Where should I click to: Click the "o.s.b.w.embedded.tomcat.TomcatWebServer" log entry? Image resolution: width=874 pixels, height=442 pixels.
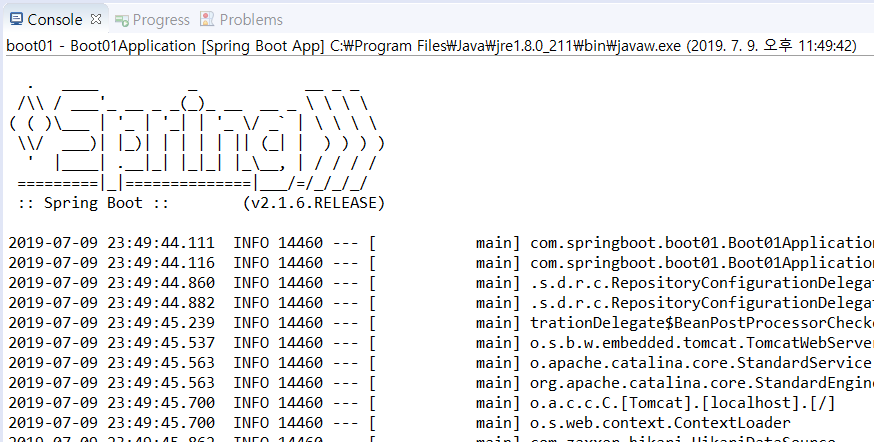coord(702,343)
